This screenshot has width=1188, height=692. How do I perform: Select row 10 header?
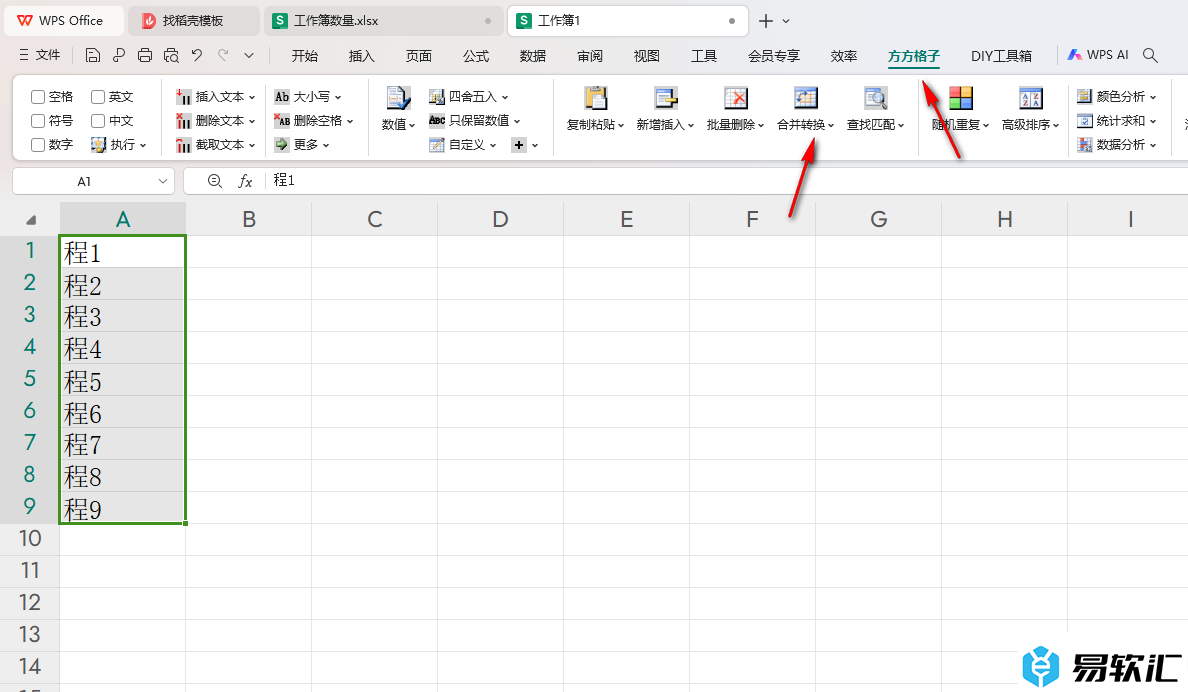(30, 539)
